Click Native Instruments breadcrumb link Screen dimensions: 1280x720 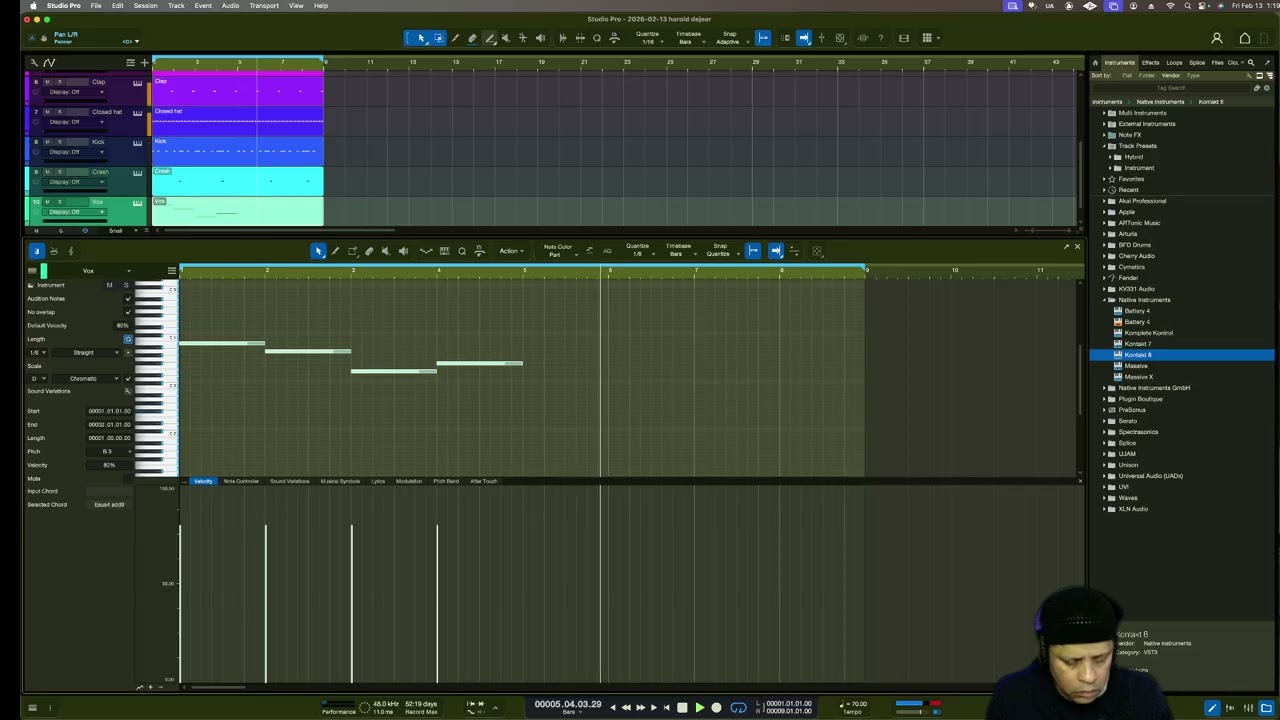click(1160, 101)
